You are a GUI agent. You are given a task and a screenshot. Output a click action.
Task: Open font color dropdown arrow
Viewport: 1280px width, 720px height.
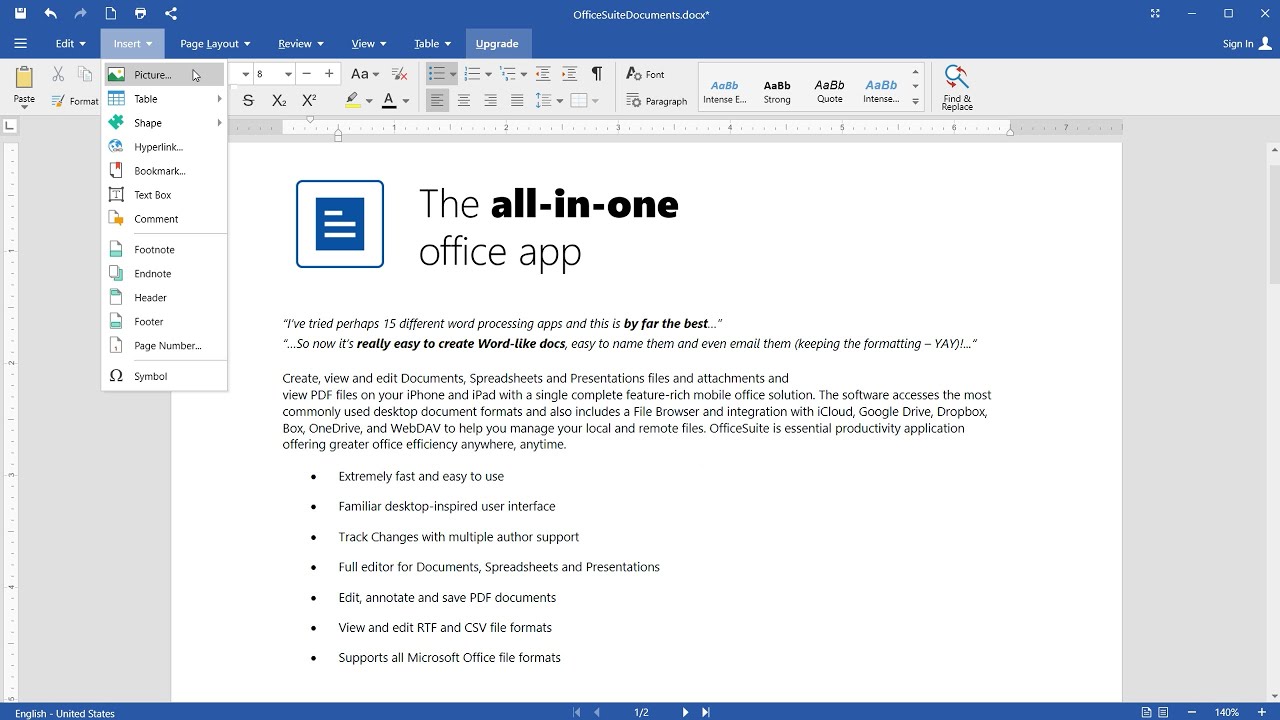click(405, 101)
